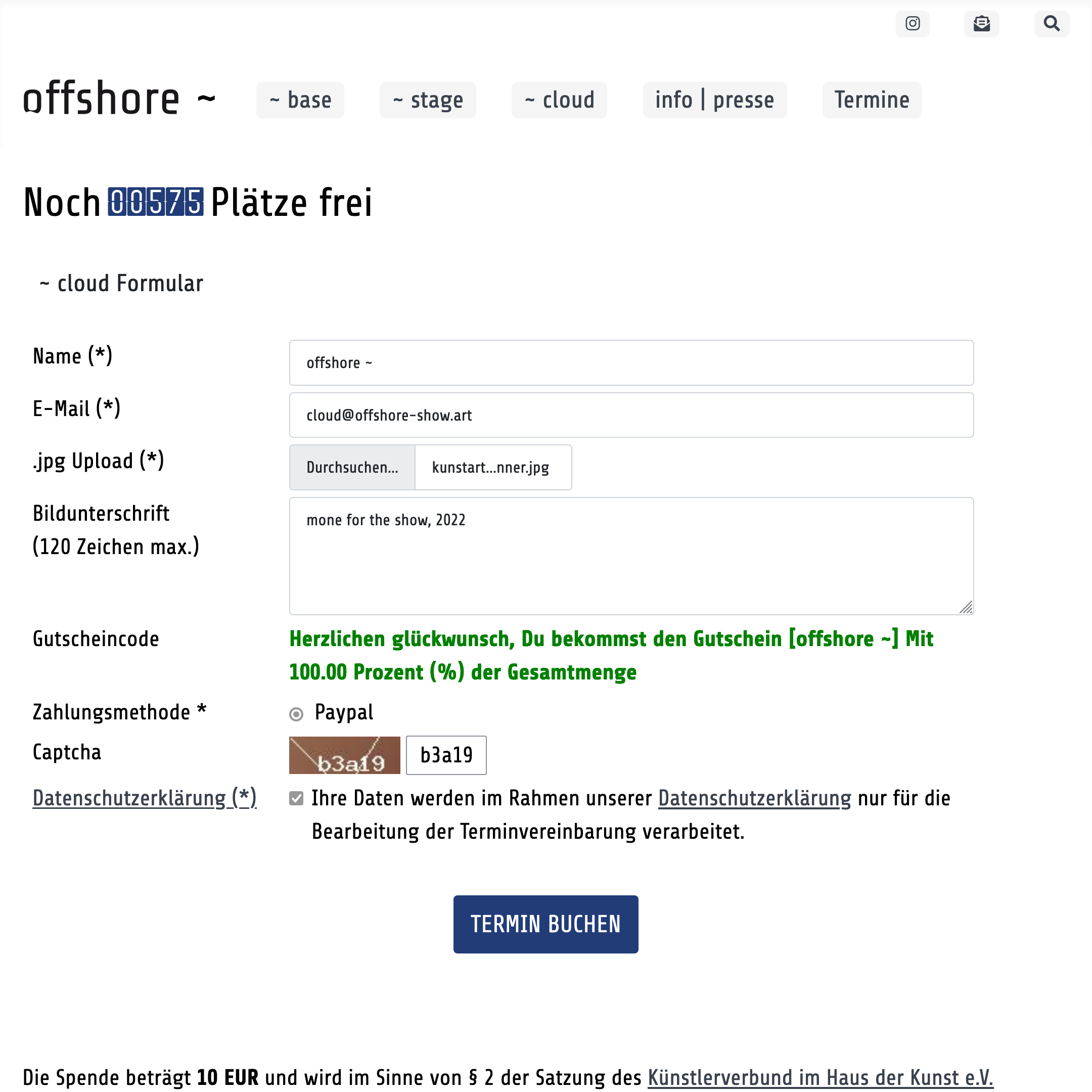Click the search magnifier icon in header

[1051, 22]
